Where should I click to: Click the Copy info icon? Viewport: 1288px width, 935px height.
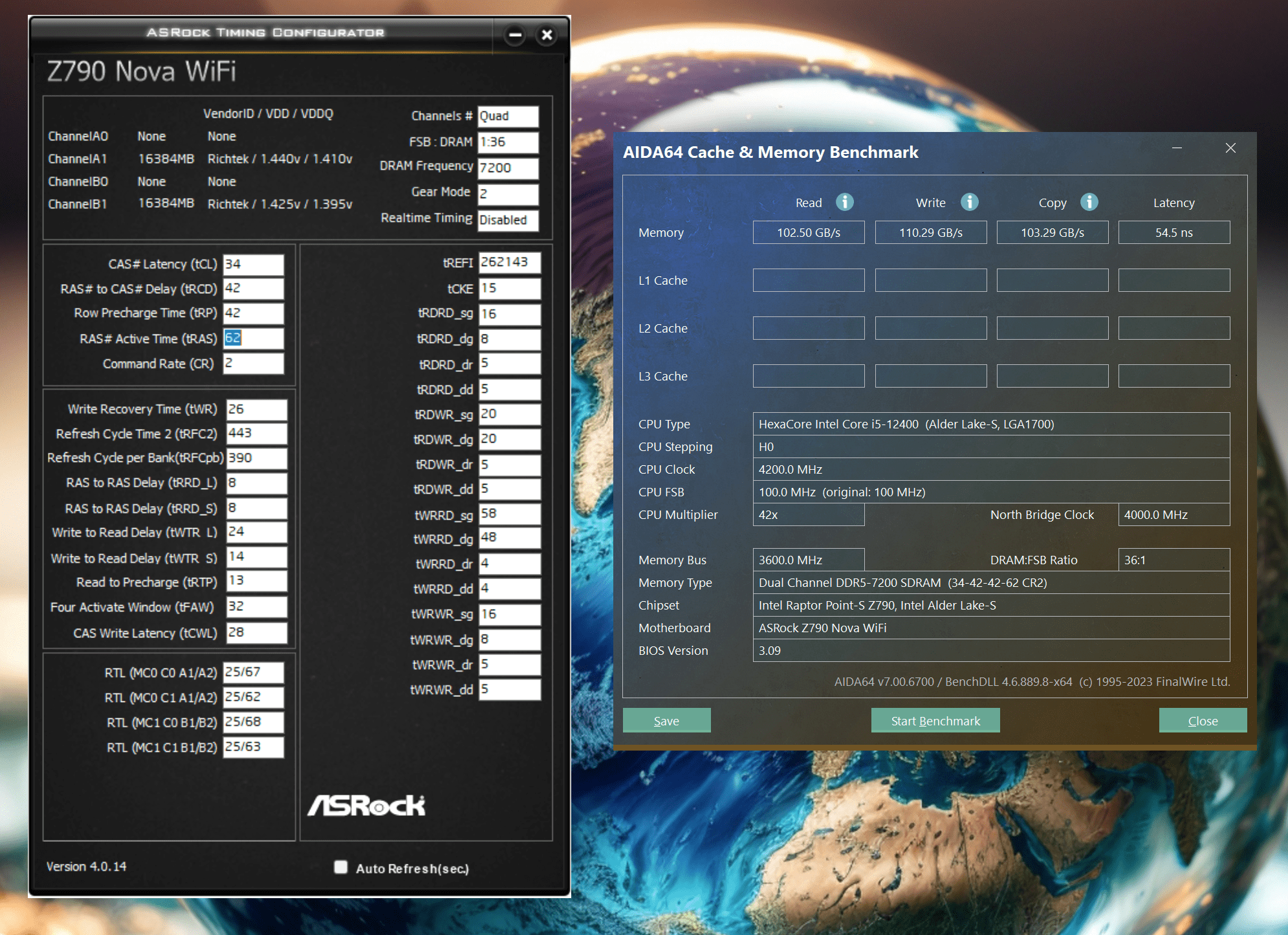click(1089, 203)
